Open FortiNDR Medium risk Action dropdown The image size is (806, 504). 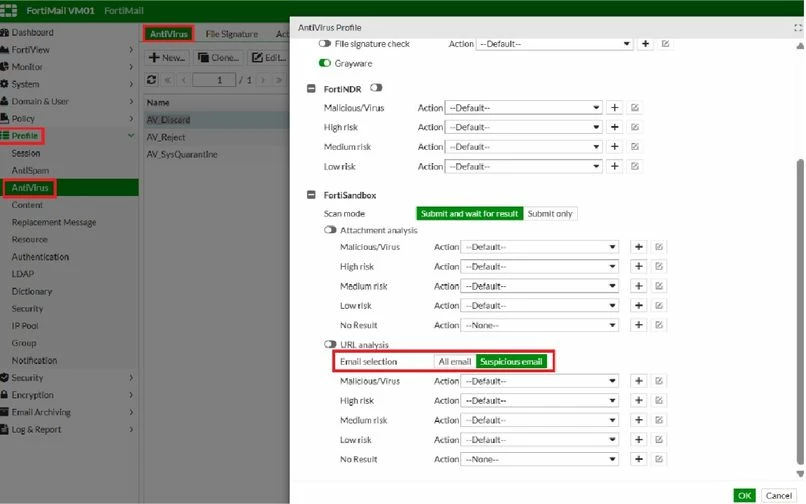pos(523,147)
